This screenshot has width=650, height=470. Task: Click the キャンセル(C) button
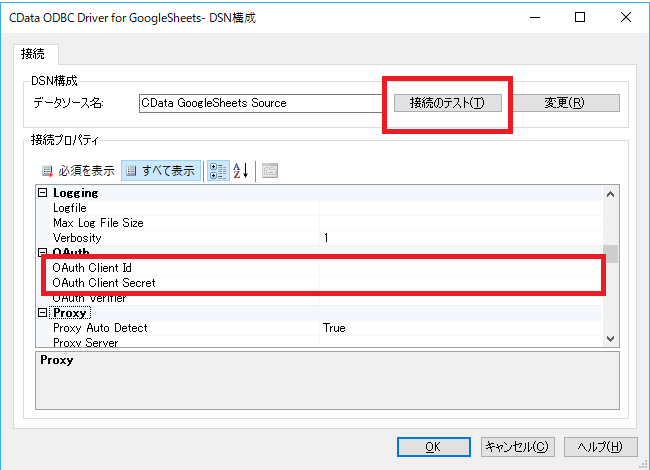517,447
